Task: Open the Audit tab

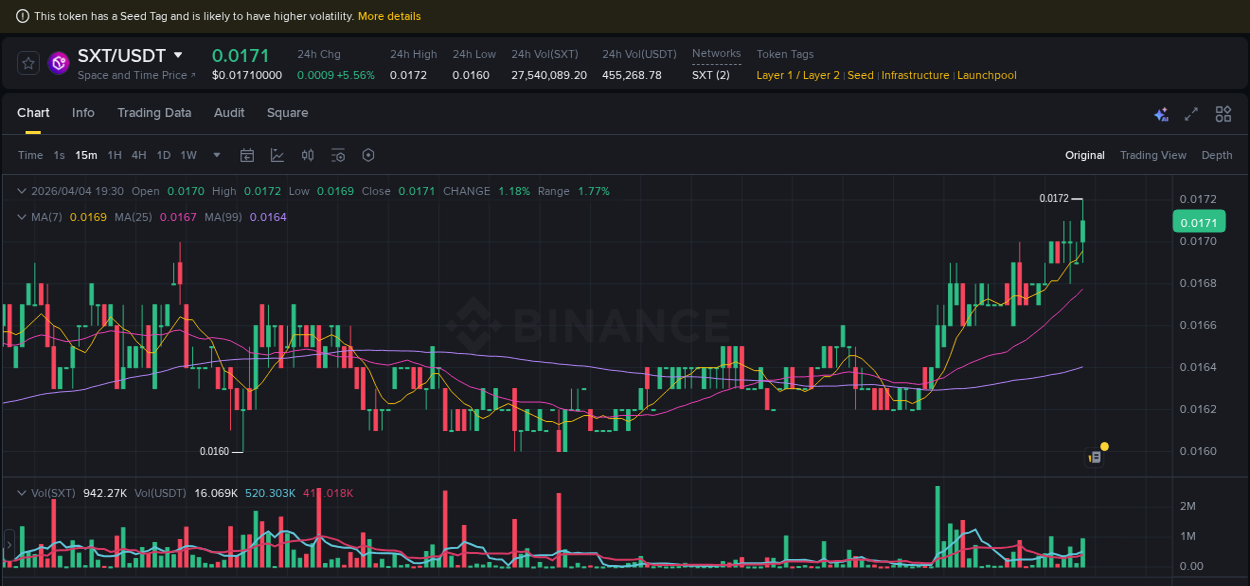Action: pyautogui.click(x=229, y=113)
